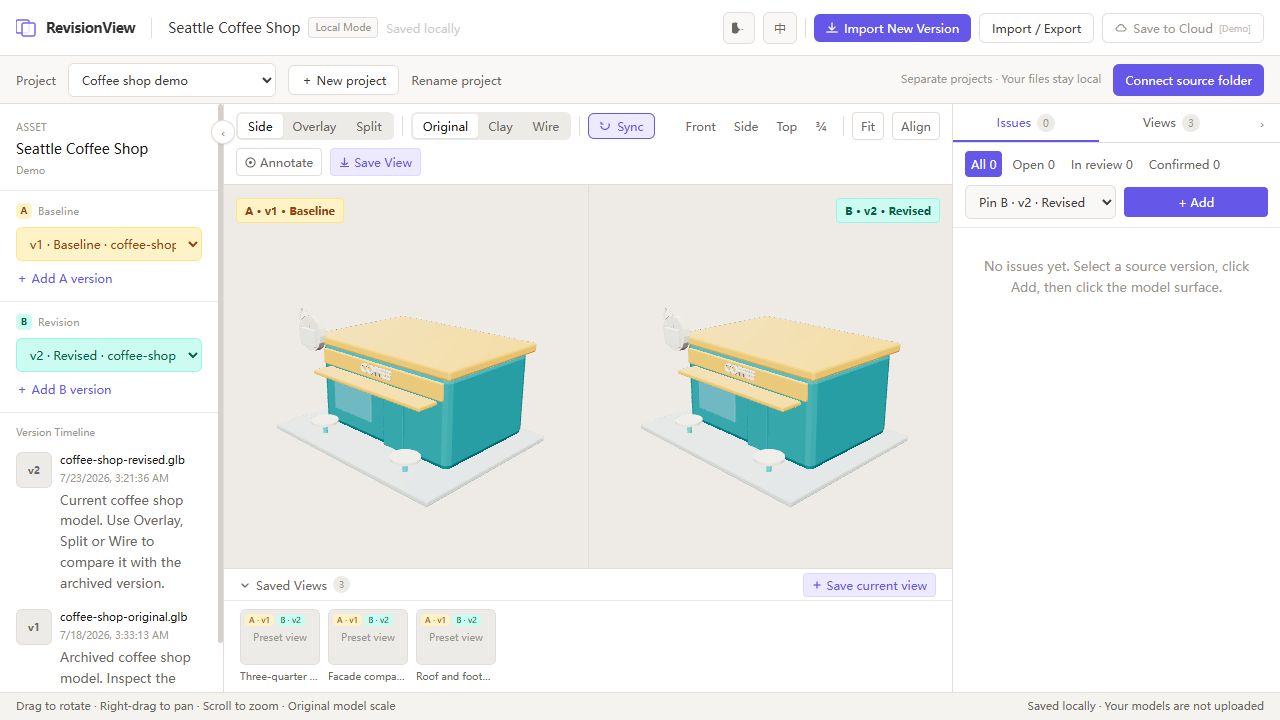This screenshot has width=1280, height=720.
Task: Open the Issues tab
Action: (x=1025, y=123)
